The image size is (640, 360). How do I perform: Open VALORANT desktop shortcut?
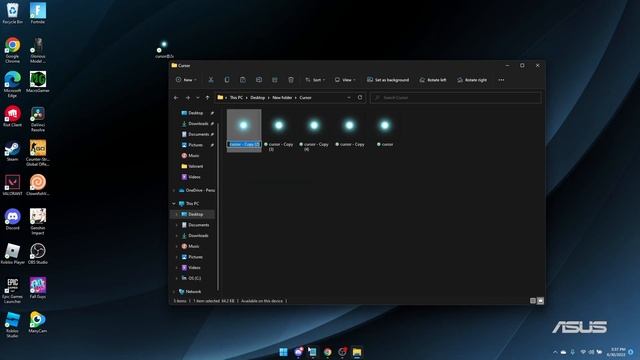tap(12, 185)
